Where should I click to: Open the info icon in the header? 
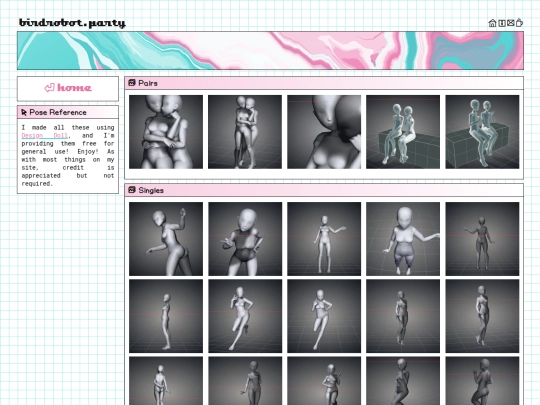[502, 23]
